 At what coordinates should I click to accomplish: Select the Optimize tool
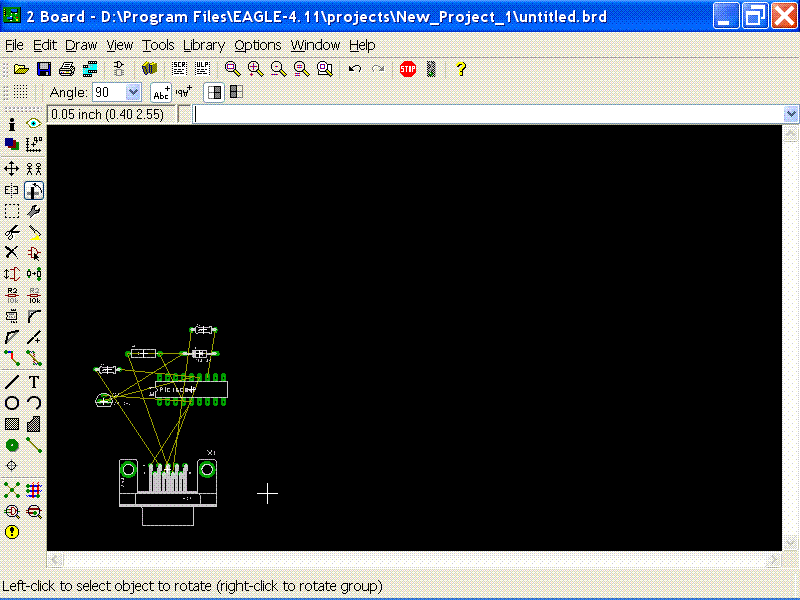click(x=34, y=337)
